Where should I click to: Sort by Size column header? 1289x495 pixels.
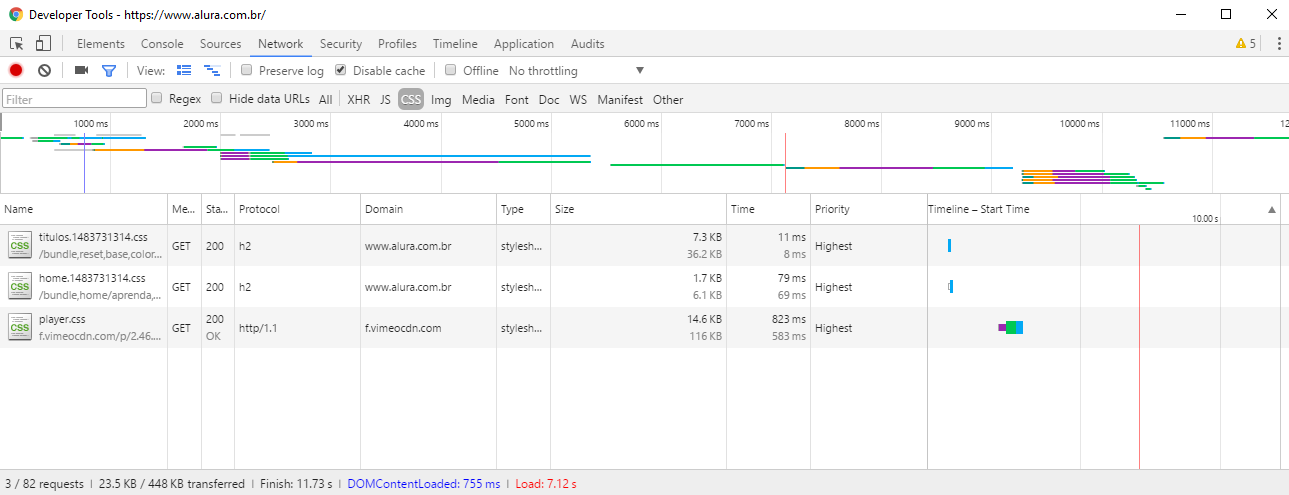(x=639, y=209)
